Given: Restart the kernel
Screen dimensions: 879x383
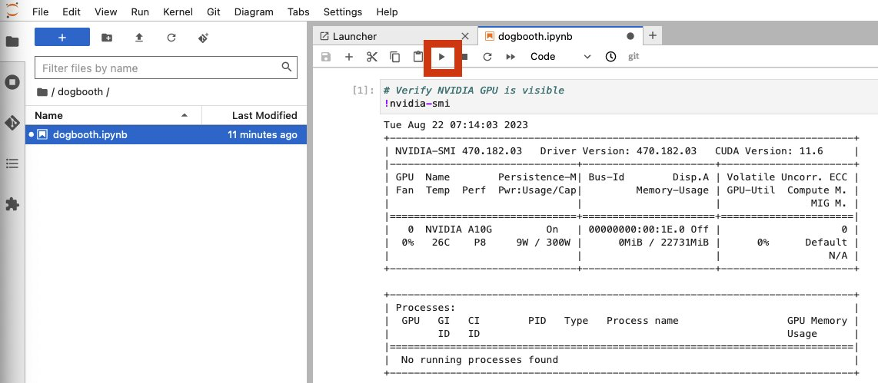Looking at the screenshot, I should (x=487, y=57).
